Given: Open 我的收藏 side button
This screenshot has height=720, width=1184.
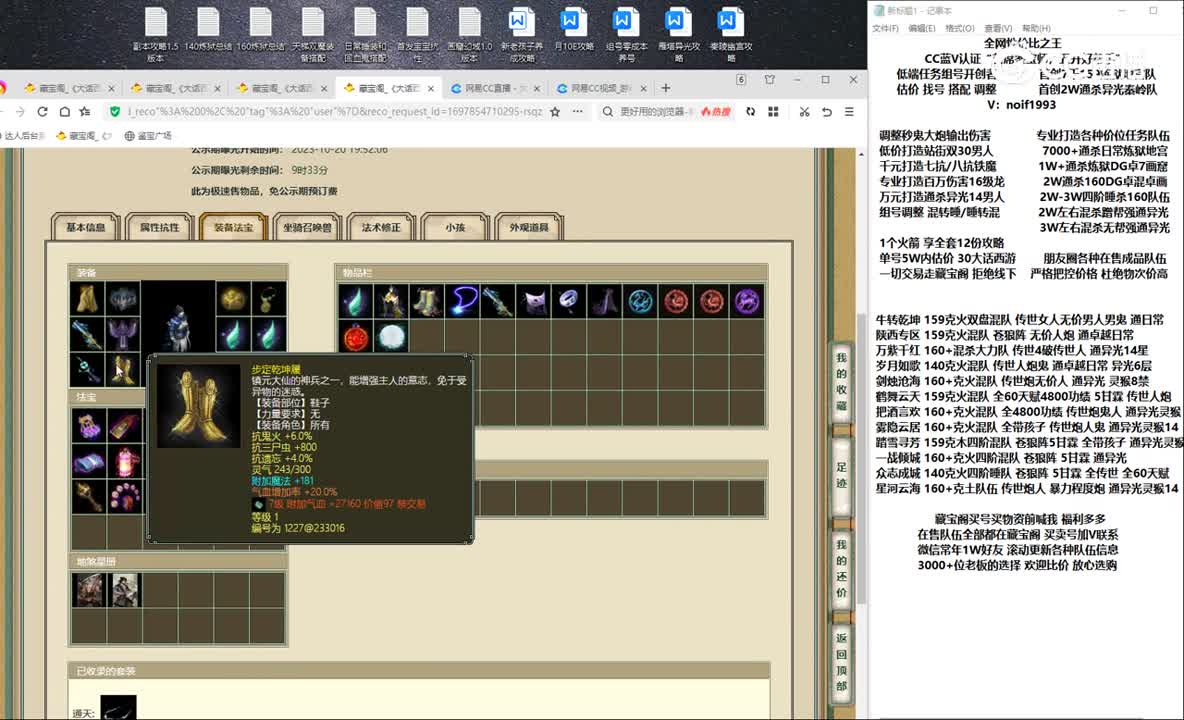Looking at the screenshot, I should 841,381.
